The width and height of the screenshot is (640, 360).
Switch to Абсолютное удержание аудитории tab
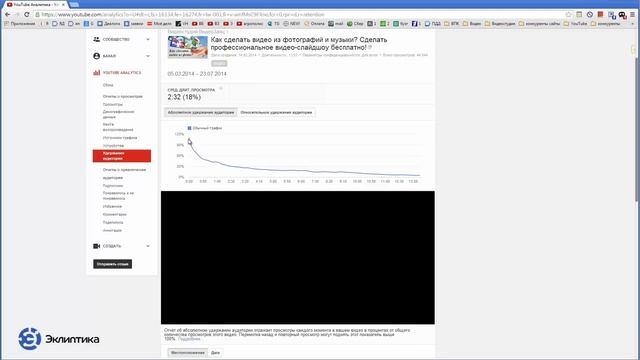coord(201,112)
